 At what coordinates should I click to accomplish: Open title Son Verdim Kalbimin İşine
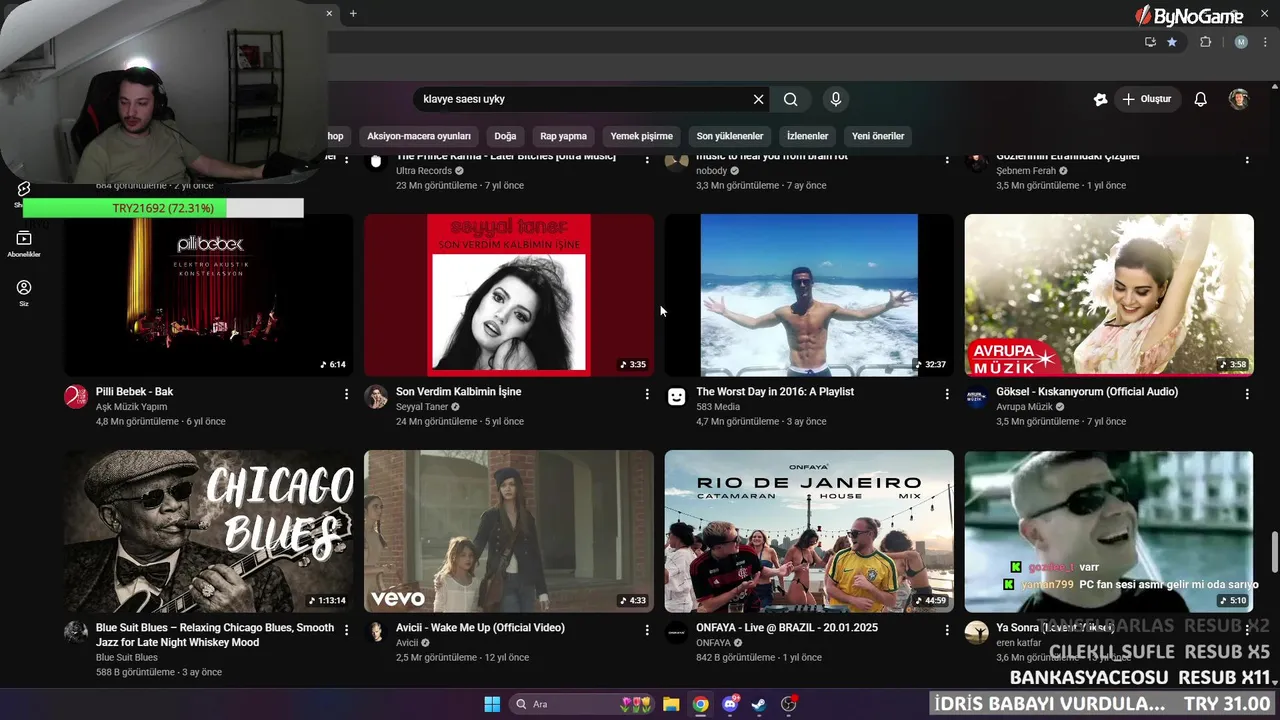coord(458,392)
